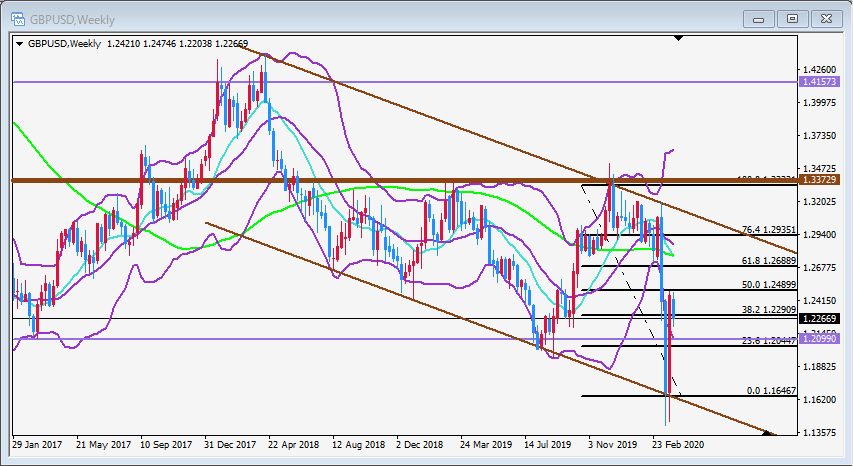Viewport: 853px width, 466px height.
Task: Select the 1.41573 purple price label
Action: click(819, 82)
